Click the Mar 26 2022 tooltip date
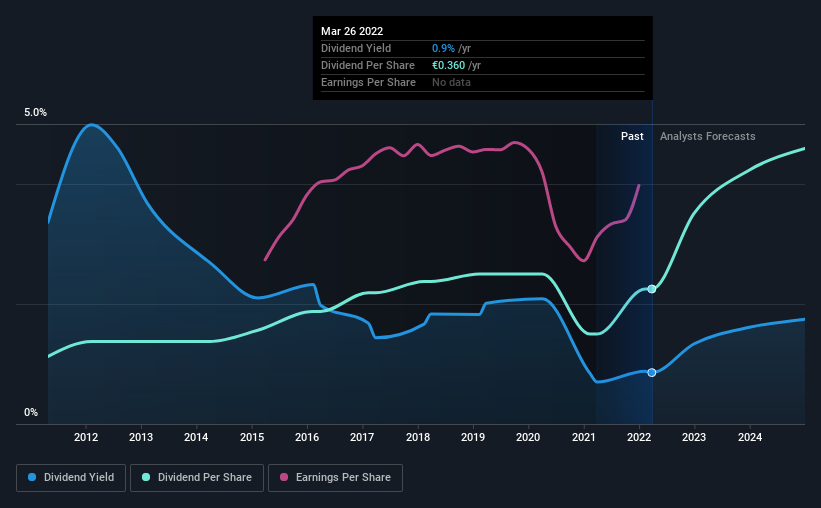 click(x=352, y=31)
